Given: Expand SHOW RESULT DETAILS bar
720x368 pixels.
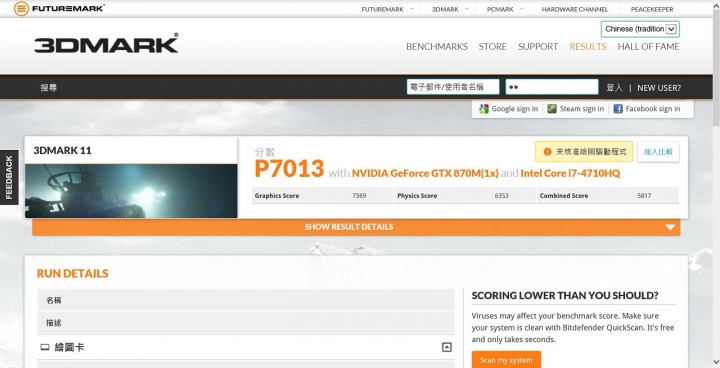Looking at the screenshot, I should [356, 227].
